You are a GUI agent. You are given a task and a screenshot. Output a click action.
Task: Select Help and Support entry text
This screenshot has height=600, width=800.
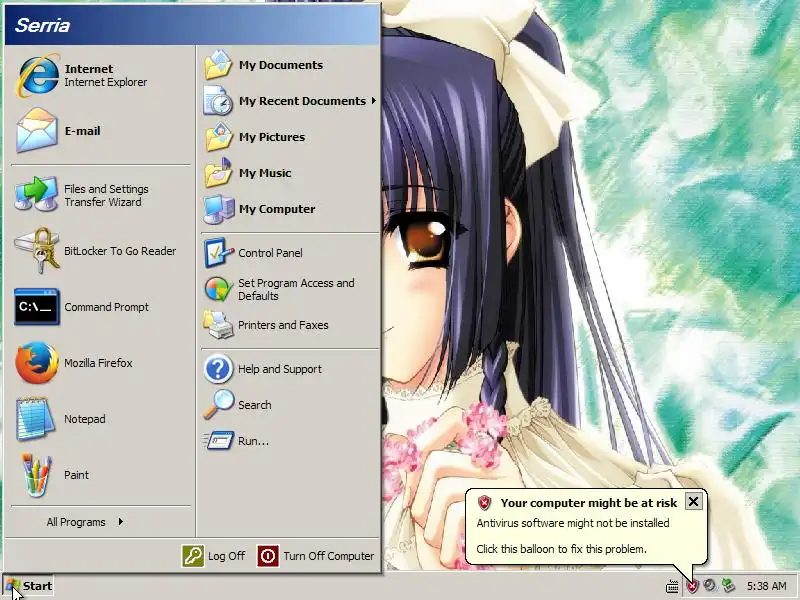280,369
